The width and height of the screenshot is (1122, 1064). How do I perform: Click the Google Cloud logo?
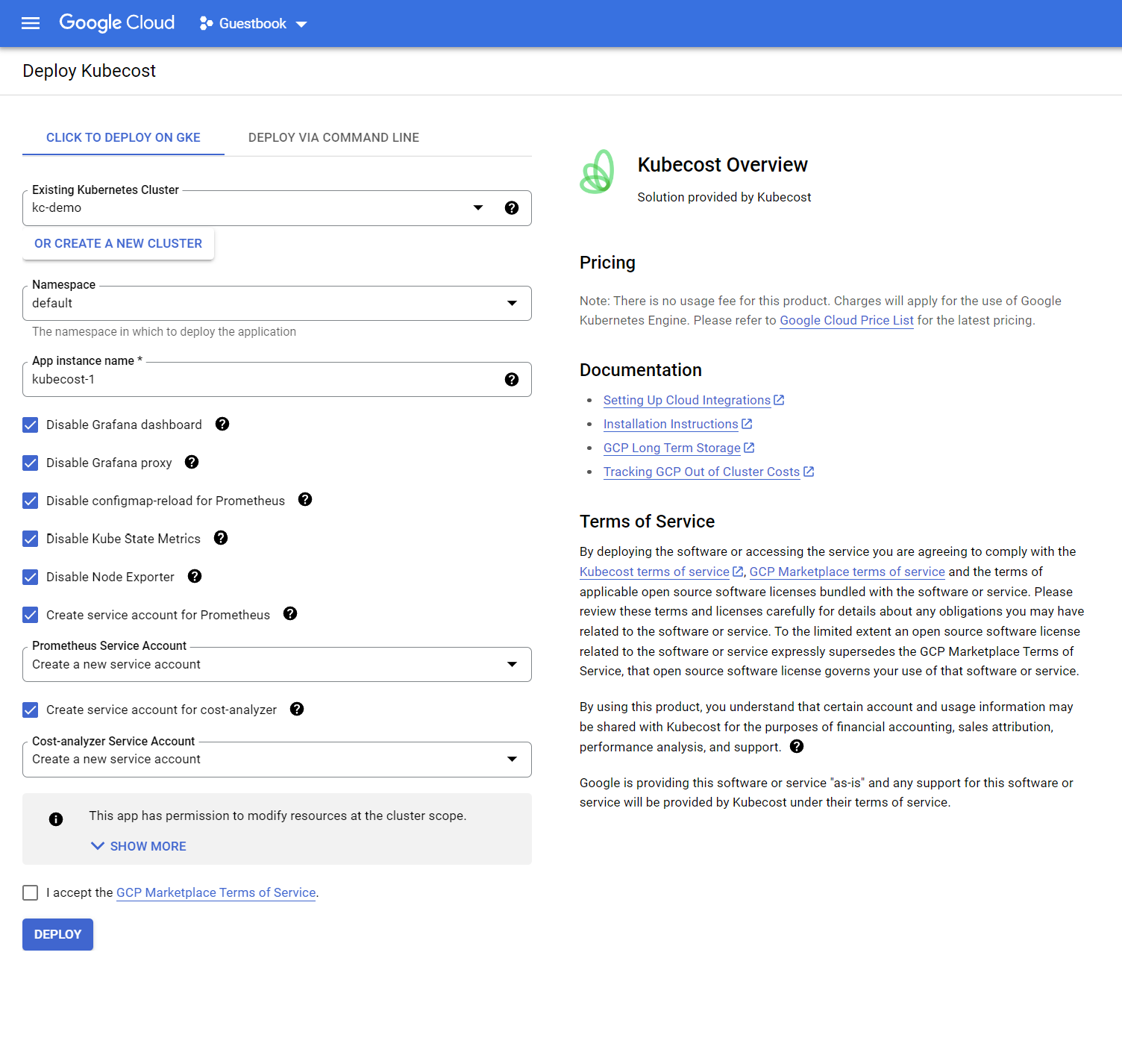pyautogui.click(x=117, y=23)
